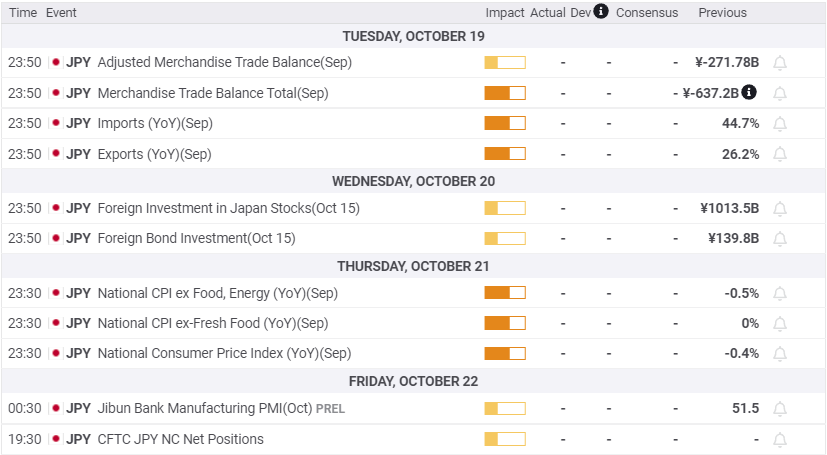Screen dimensions: 827x455
Task: Set alert bell for Exports (YoY)(Sep)
Action: click(x=780, y=154)
